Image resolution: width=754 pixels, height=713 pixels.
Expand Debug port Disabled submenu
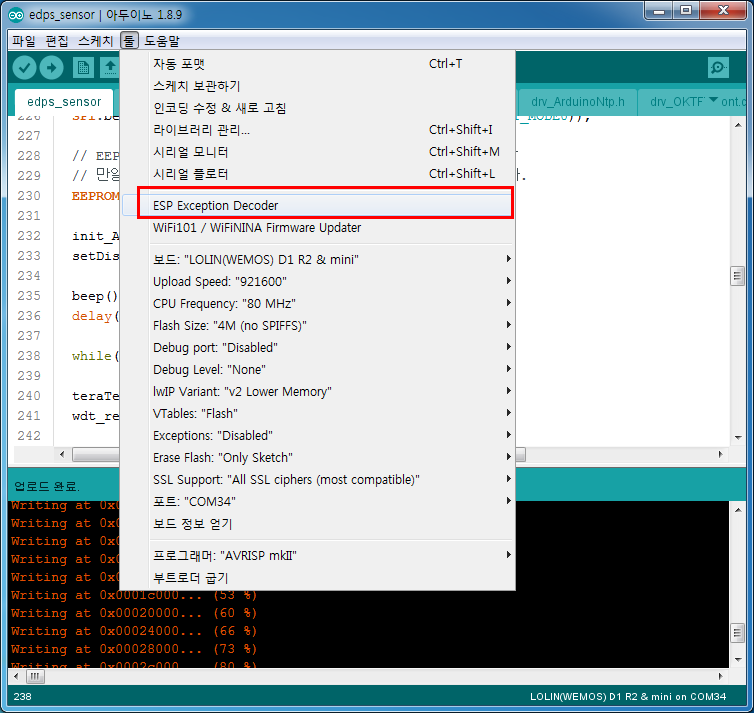click(x=318, y=348)
